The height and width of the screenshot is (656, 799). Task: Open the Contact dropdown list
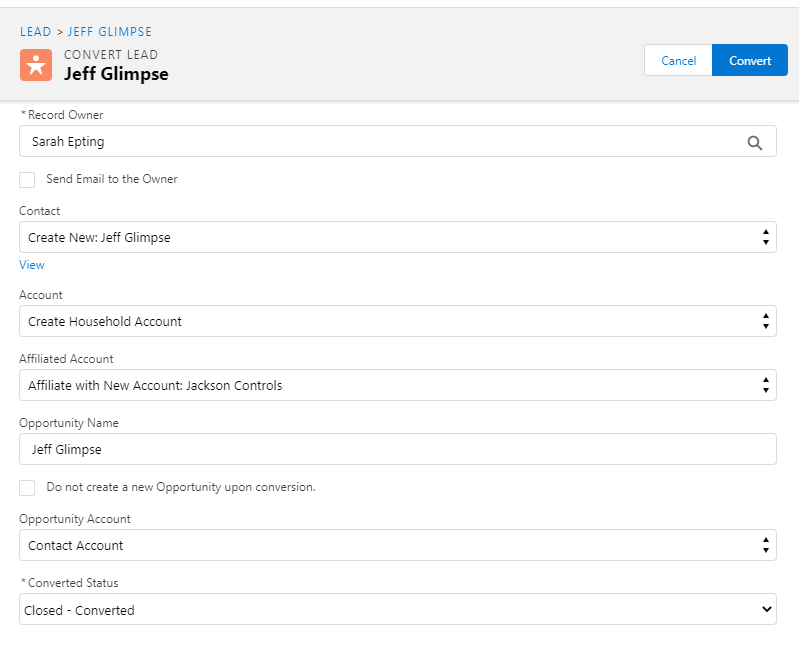pos(397,237)
